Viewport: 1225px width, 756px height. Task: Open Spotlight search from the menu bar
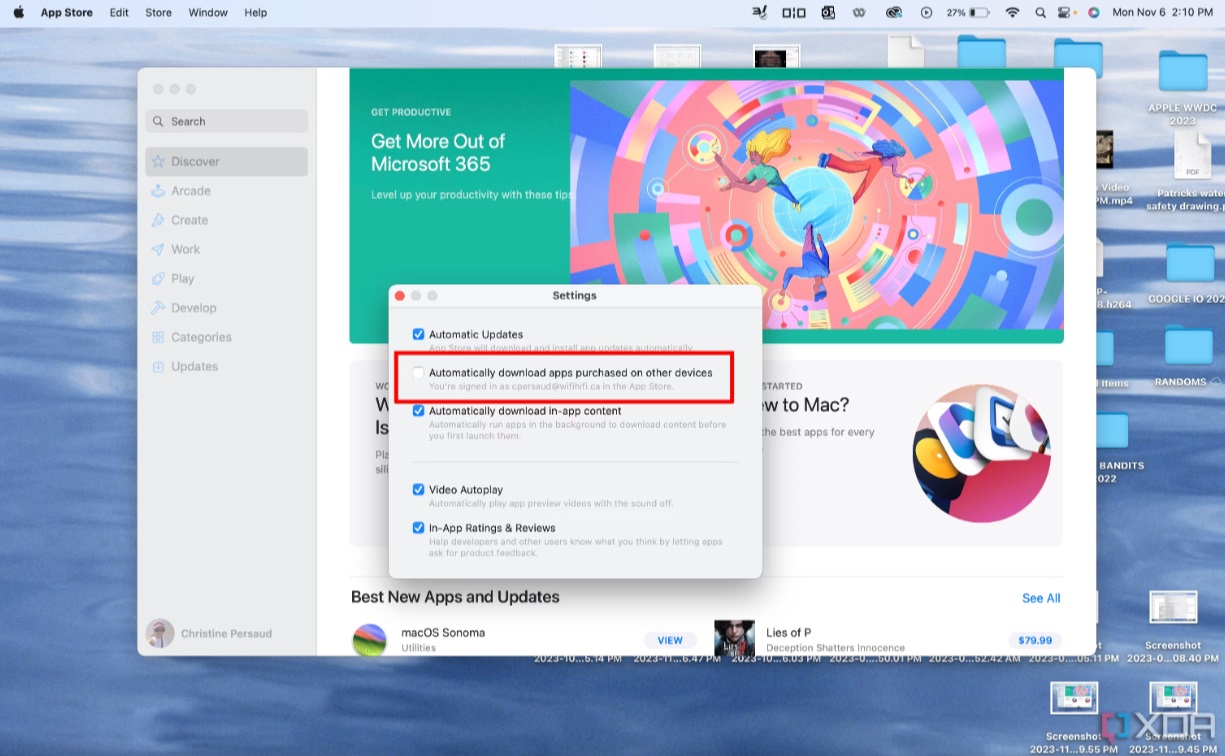[x=1040, y=13]
